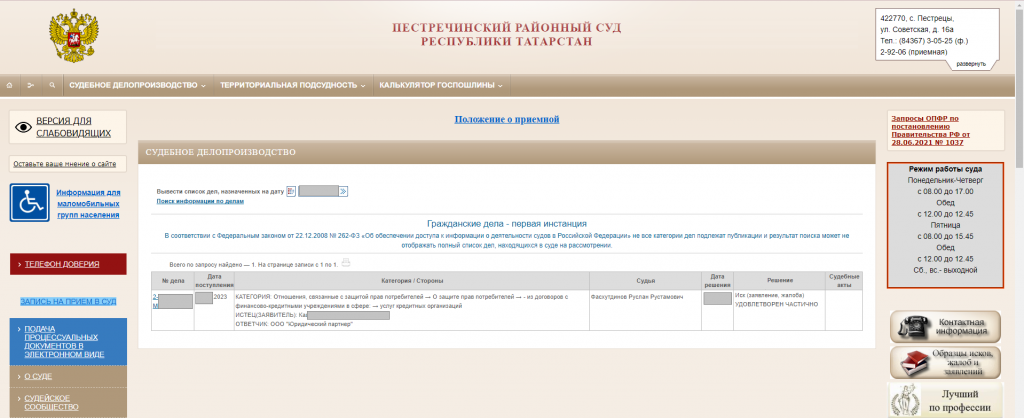Viewport: 1024px width, 418px height.
Task: Click the ОТВЕТЧИК ООО Юридический партнер text
Action: 293,324
